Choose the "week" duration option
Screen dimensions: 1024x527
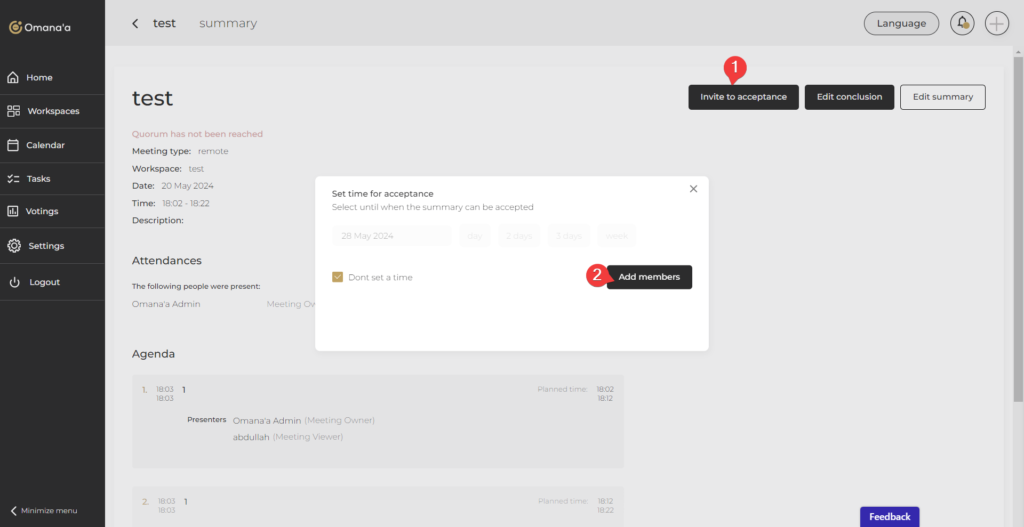coord(616,236)
